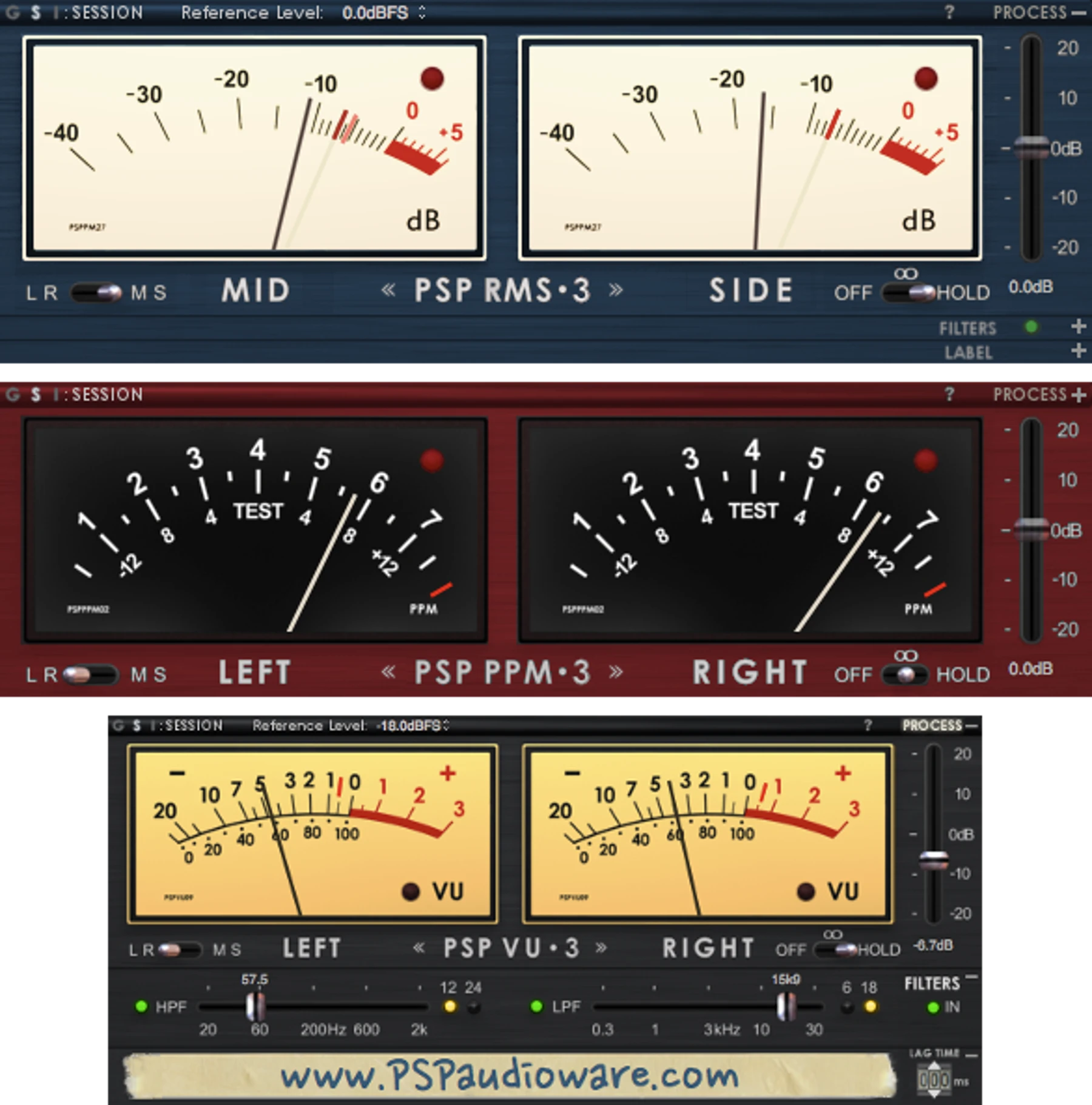Click the S icon in the PPM-3 header
Viewport: 1092px width, 1105px height.
[36, 395]
